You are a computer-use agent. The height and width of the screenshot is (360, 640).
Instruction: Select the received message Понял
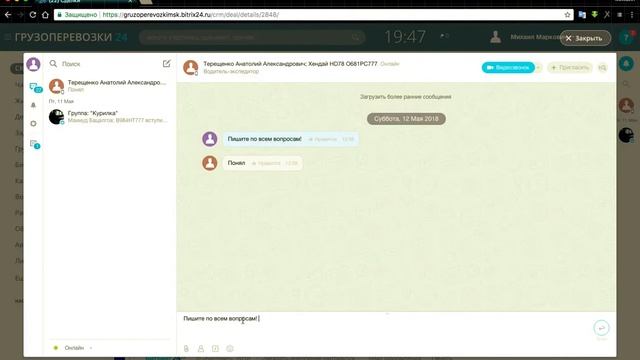coord(262,163)
